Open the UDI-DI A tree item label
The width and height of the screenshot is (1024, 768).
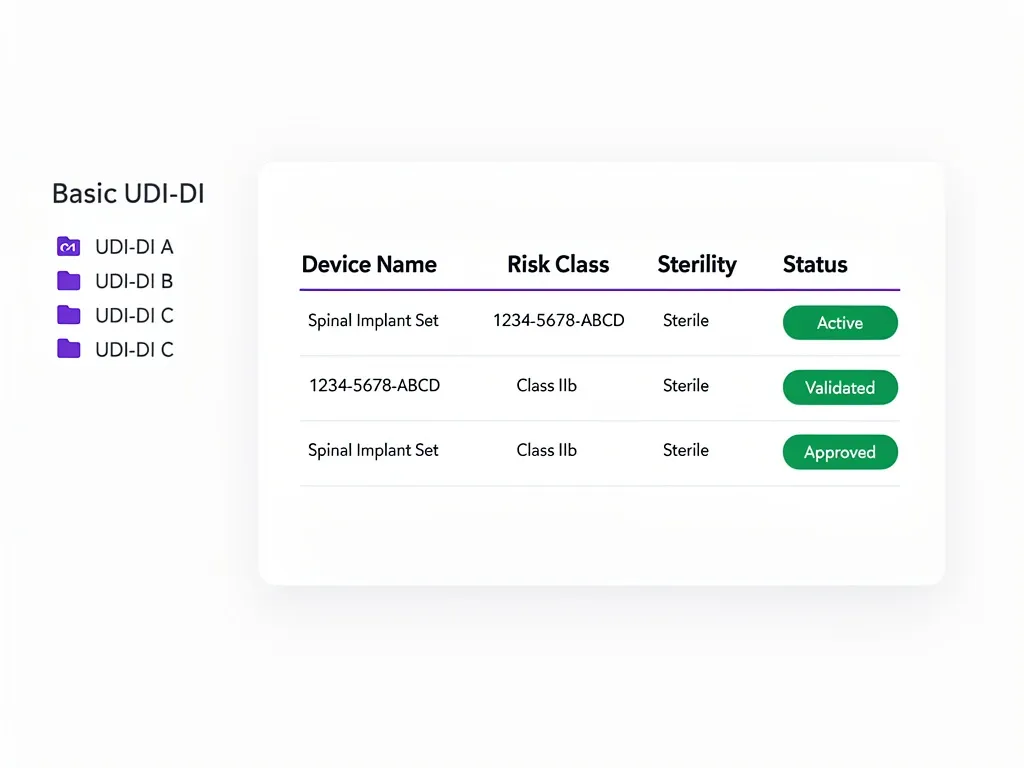[134, 246]
